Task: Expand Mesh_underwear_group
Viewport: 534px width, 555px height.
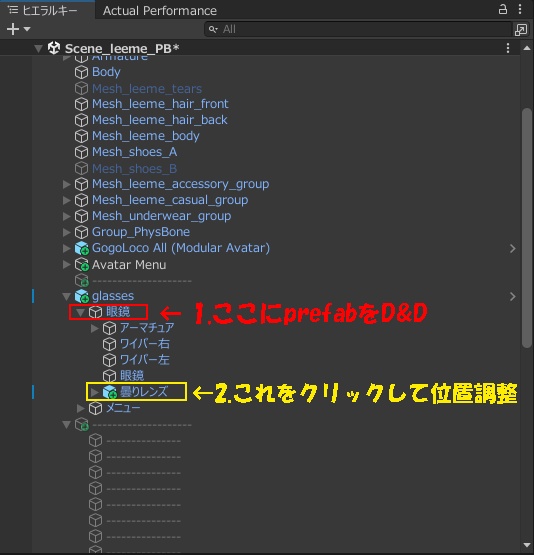Action: (x=67, y=216)
